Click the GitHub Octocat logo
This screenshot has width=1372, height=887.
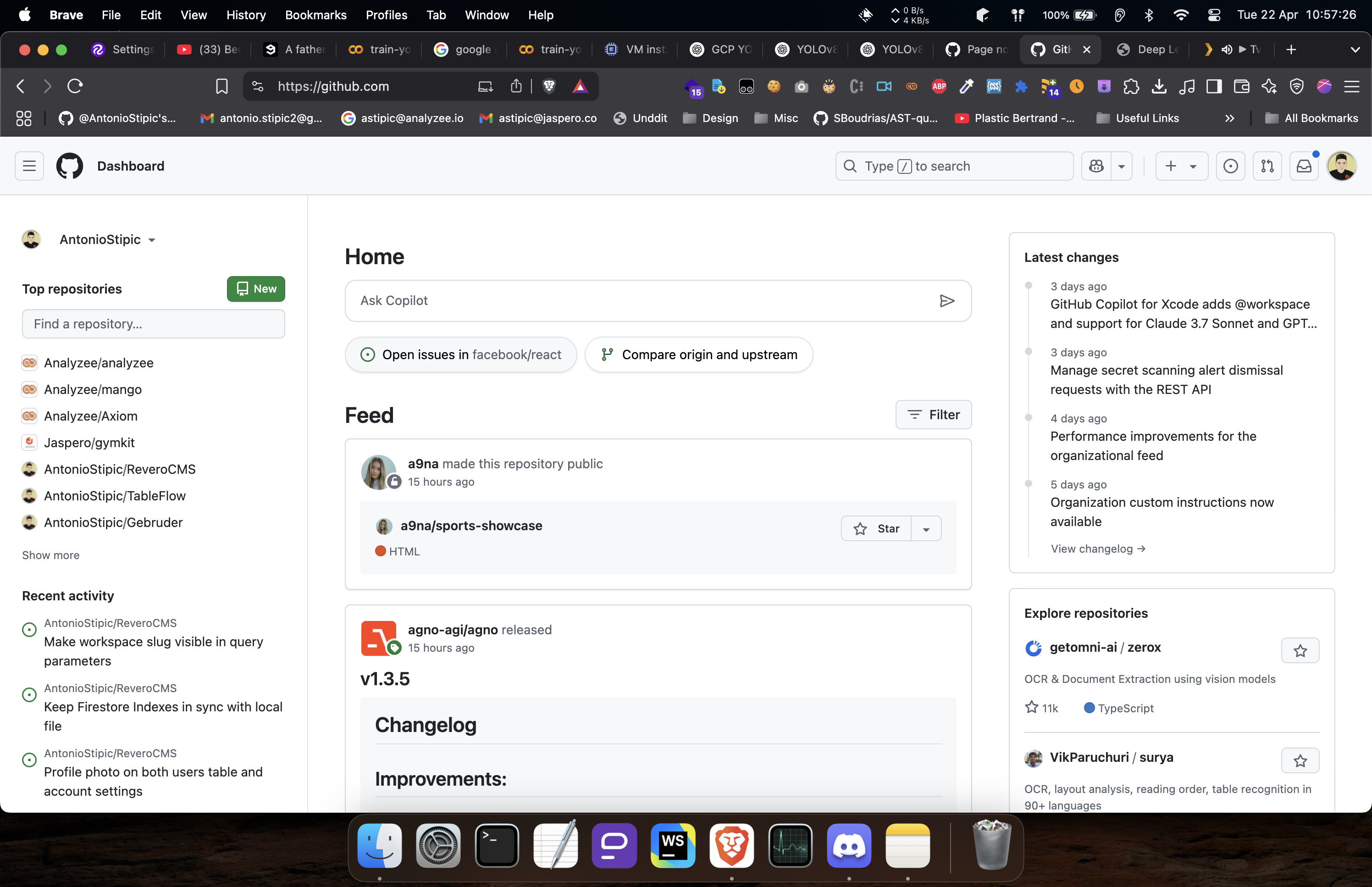coord(69,166)
